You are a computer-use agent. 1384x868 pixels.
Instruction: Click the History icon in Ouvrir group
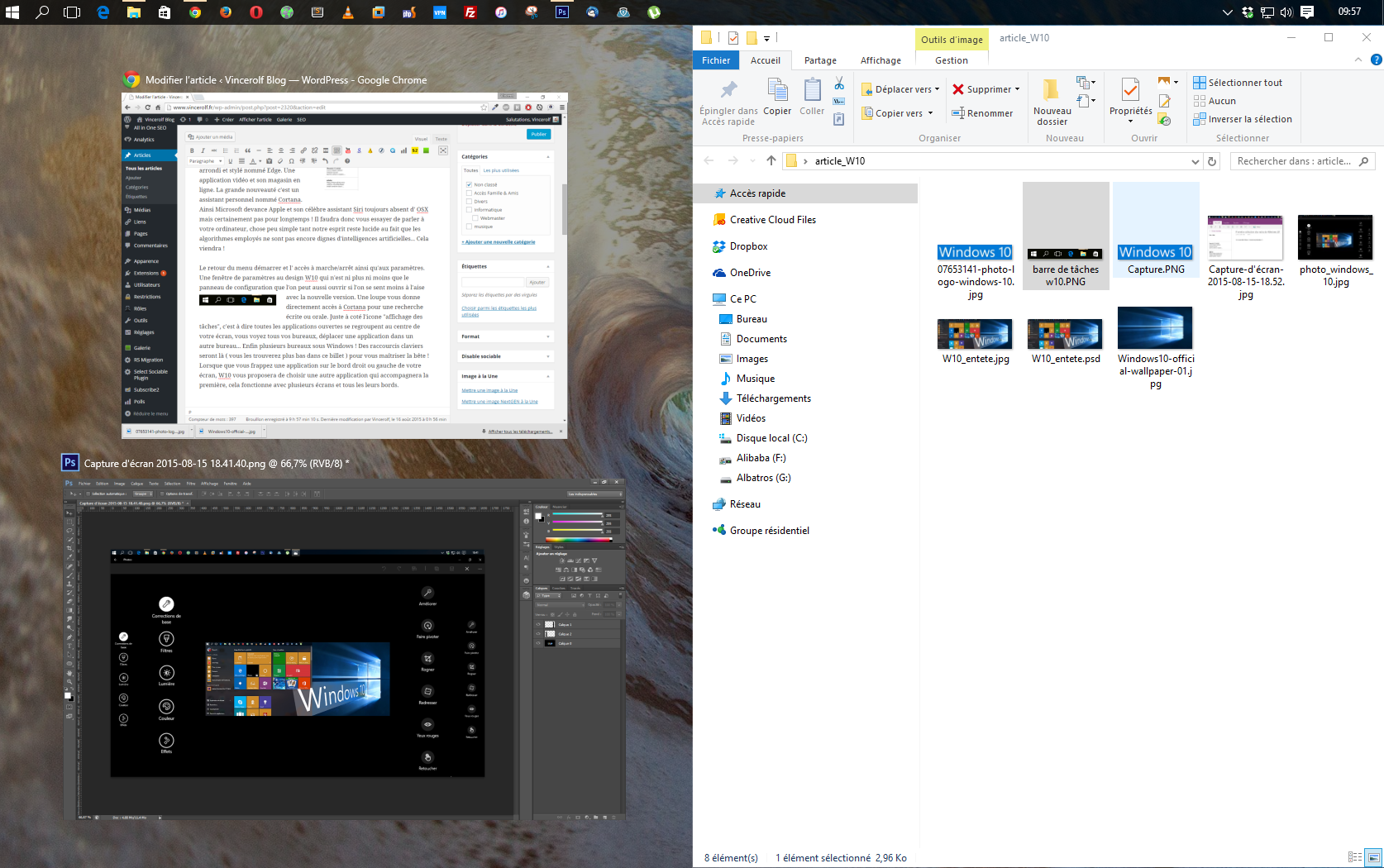coord(1165,120)
